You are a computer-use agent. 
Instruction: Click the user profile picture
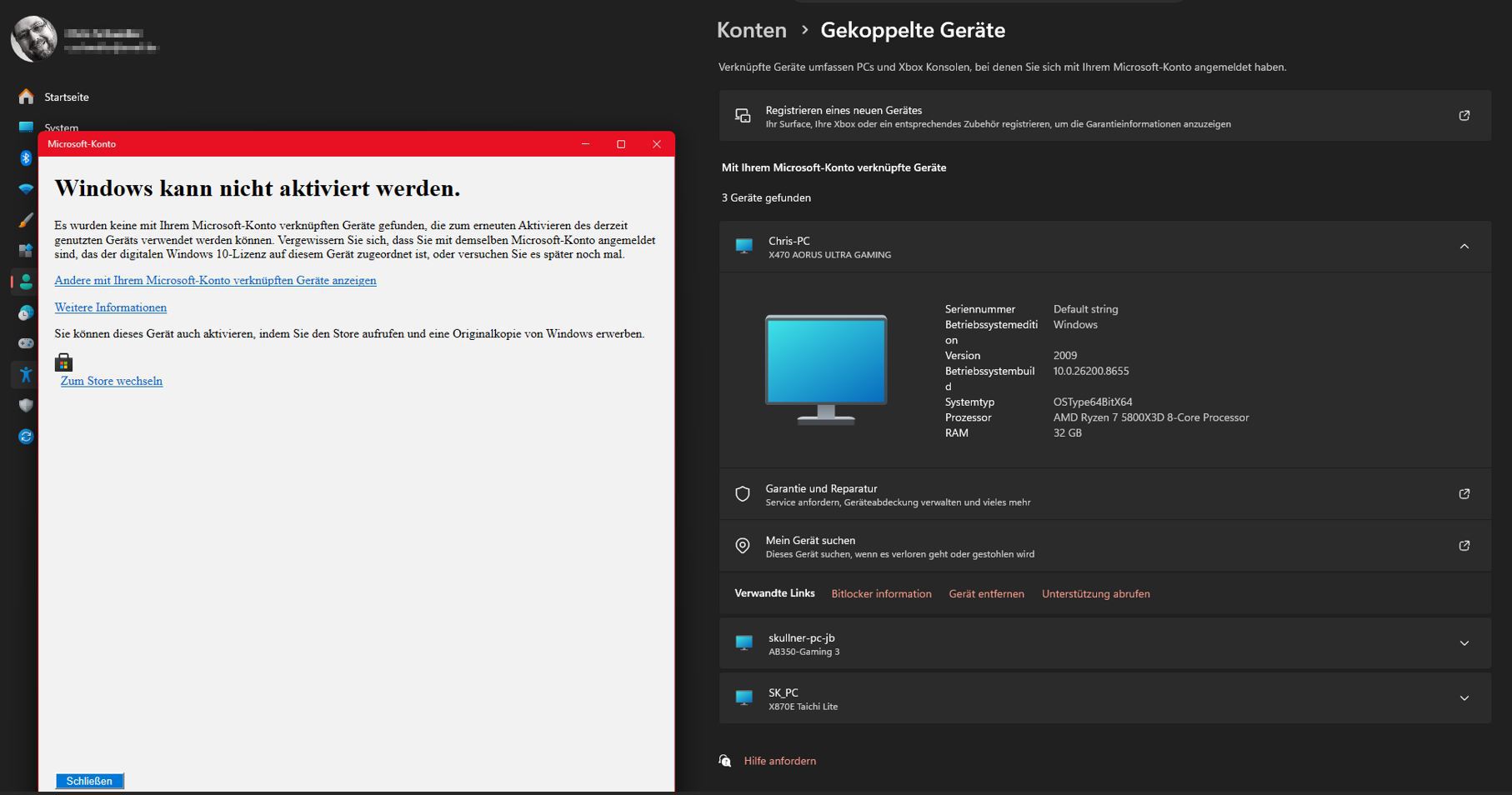coord(33,38)
